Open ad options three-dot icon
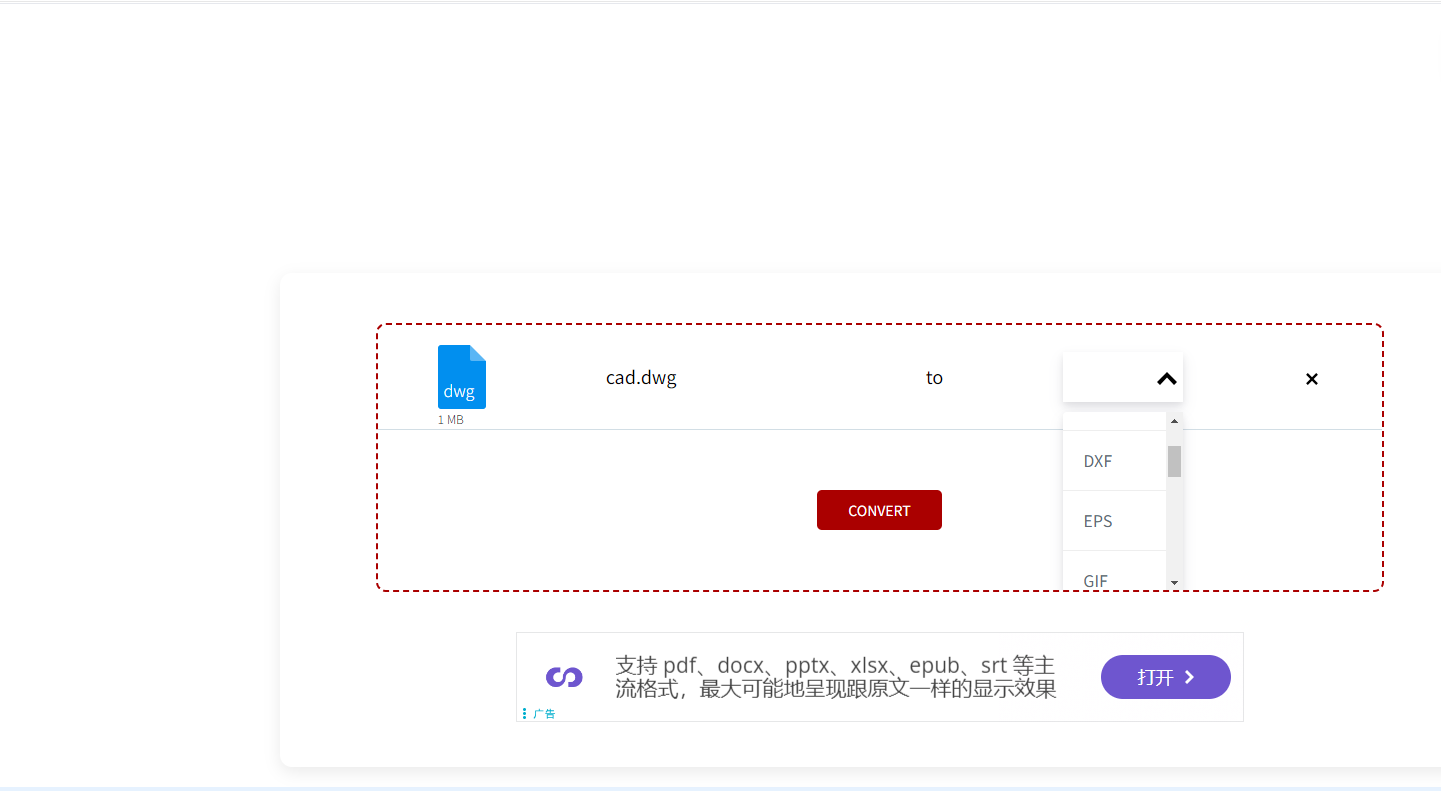This screenshot has height=791, width=1441. pos(525,713)
